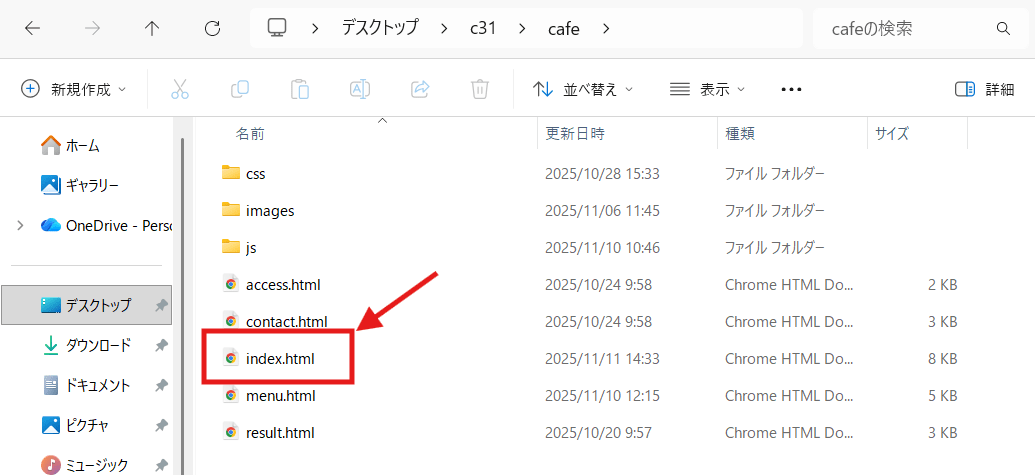The width and height of the screenshot is (1035, 475).
Task: Toggle the 詳細 details pane
Action: tap(984, 89)
